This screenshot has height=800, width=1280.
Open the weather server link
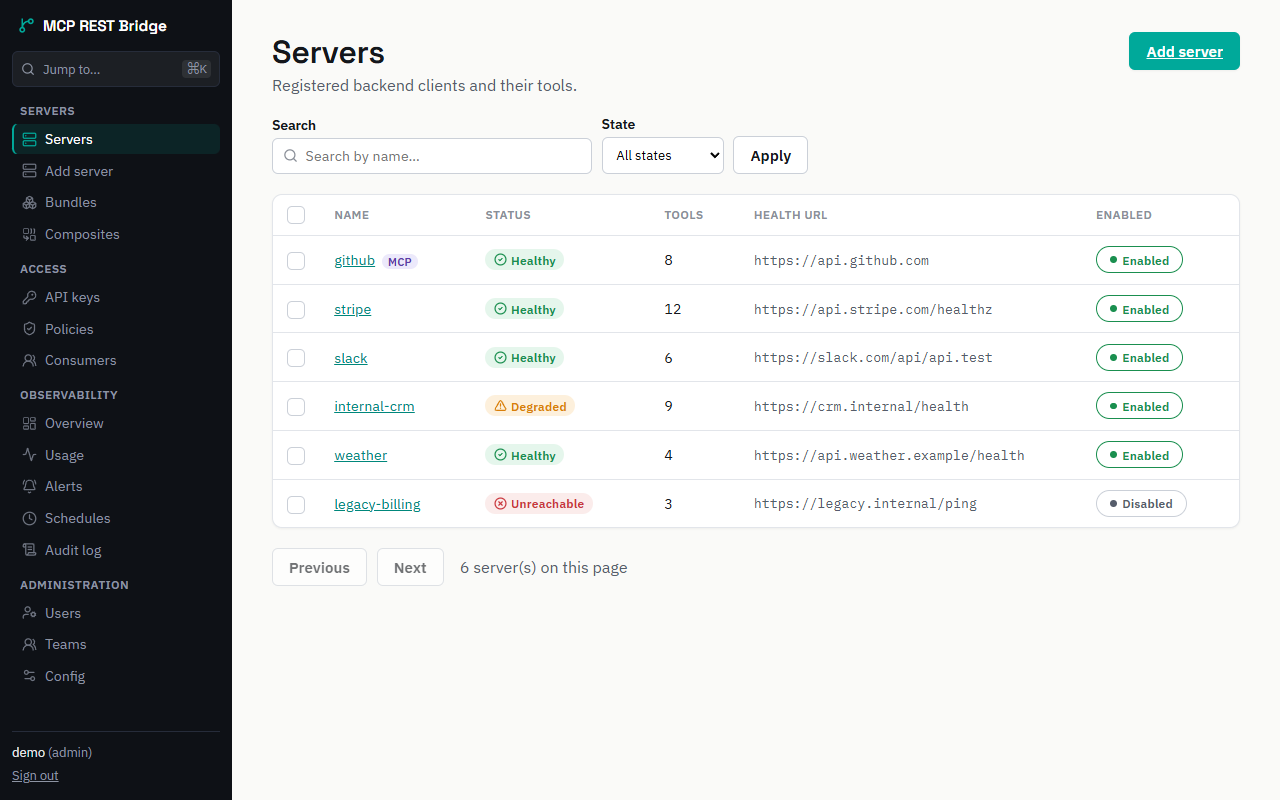pos(361,455)
